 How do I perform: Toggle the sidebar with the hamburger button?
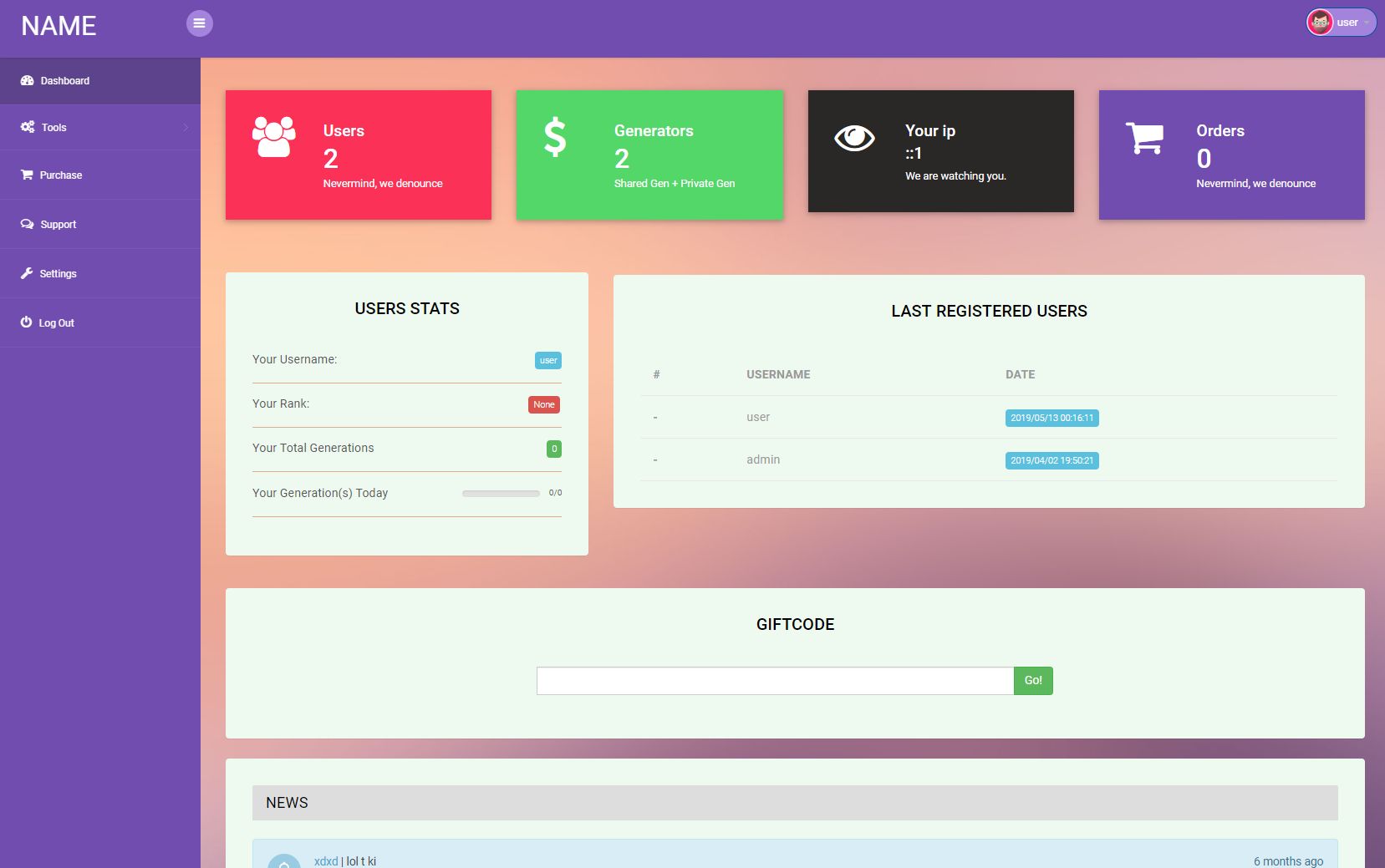coord(200,23)
